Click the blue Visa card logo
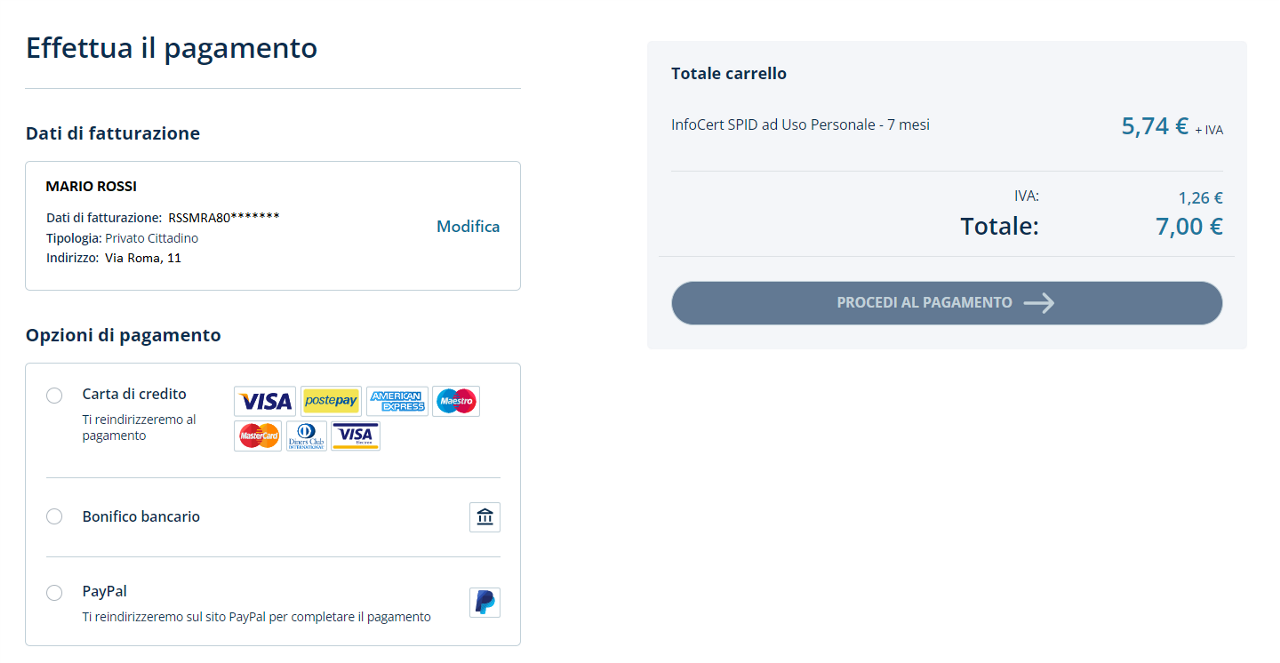The width and height of the screenshot is (1280, 663). tap(265, 401)
